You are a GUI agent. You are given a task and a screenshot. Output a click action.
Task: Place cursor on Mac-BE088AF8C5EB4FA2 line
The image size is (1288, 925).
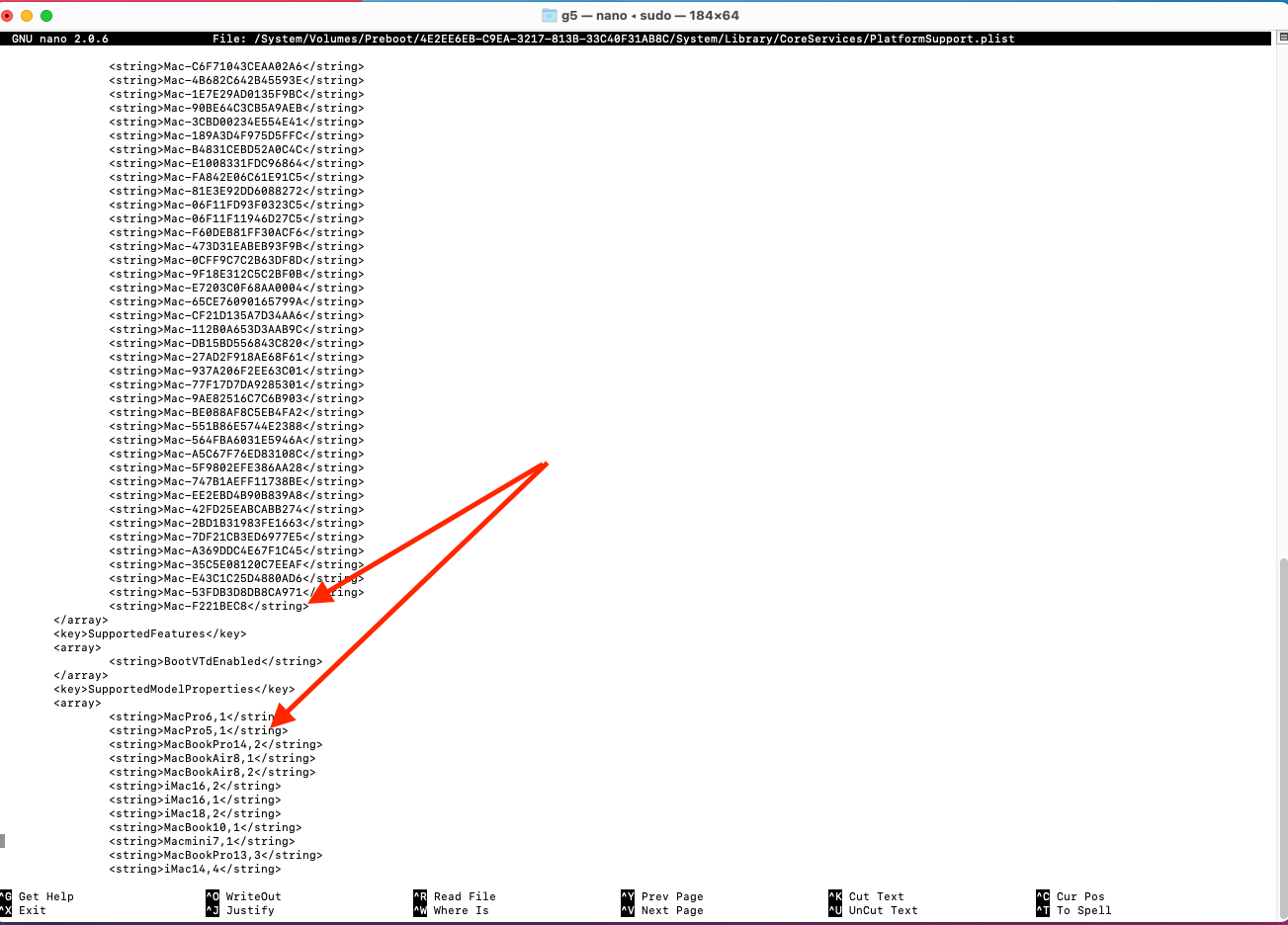236,412
